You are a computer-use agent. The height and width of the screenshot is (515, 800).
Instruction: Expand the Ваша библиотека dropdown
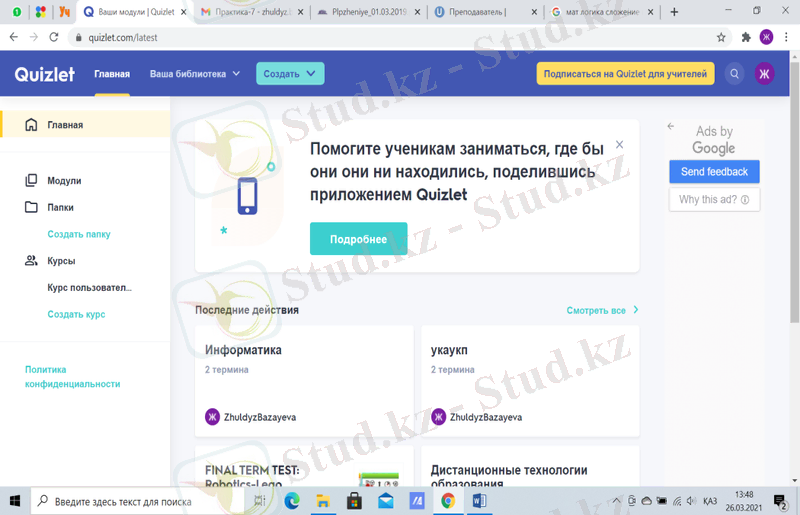point(195,74)
